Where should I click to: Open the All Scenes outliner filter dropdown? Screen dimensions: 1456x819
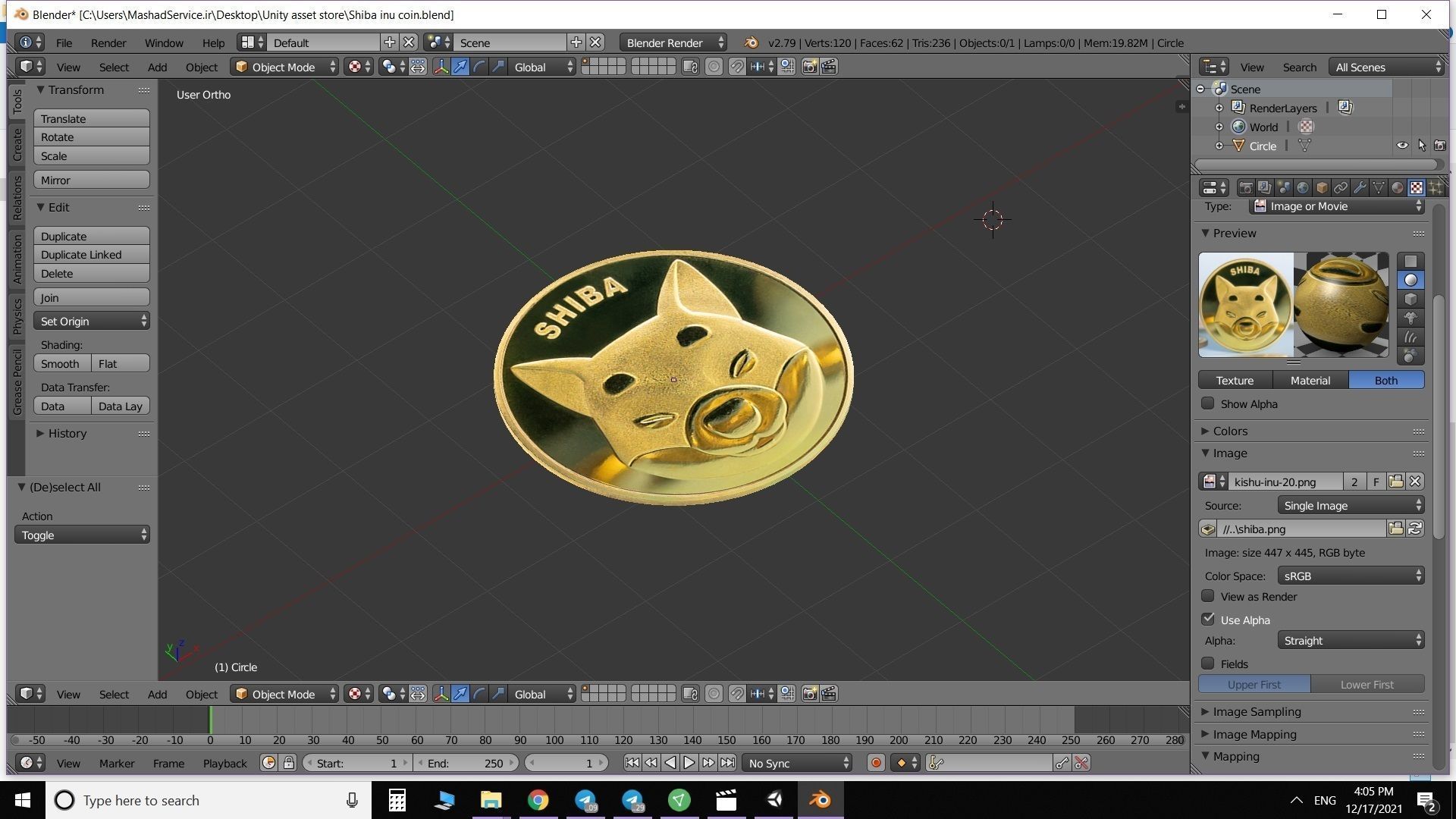(x=1386, y=67)
